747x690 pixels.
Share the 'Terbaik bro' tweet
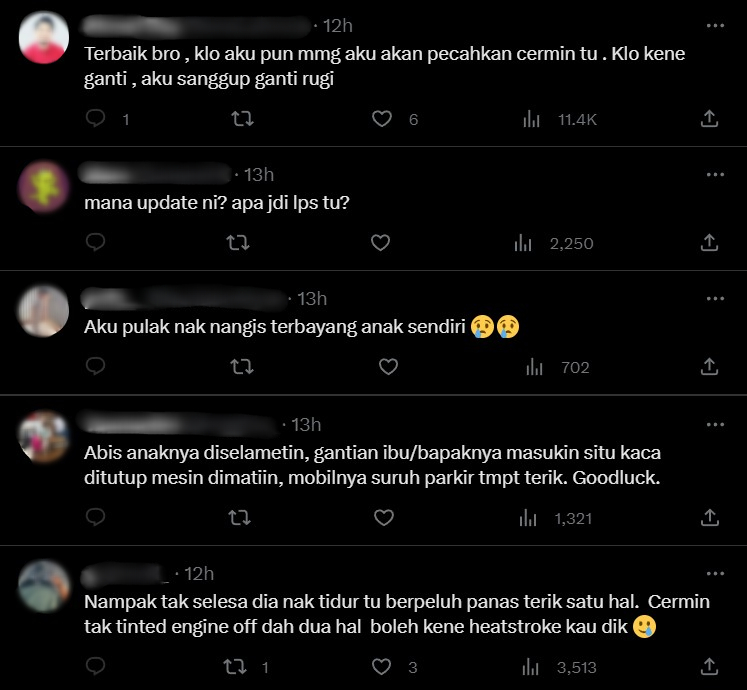coord(709,119)
